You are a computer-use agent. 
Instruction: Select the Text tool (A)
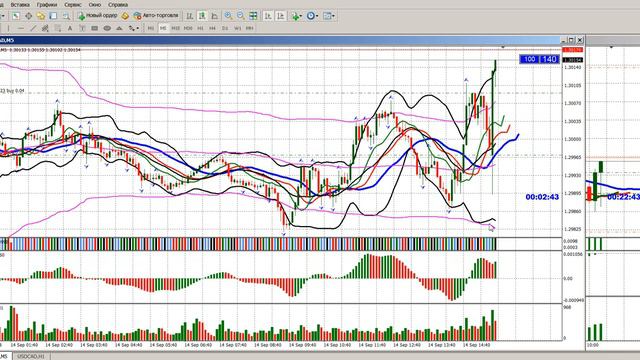[70, 28]
